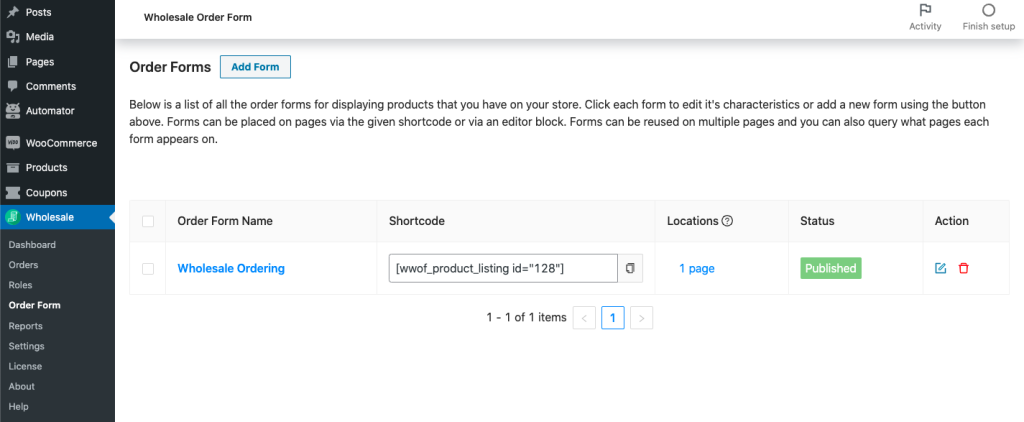The height and width of the screenshot is (422, 1024).
Task: Click the Order Forms heading
Action: point(170,67)
